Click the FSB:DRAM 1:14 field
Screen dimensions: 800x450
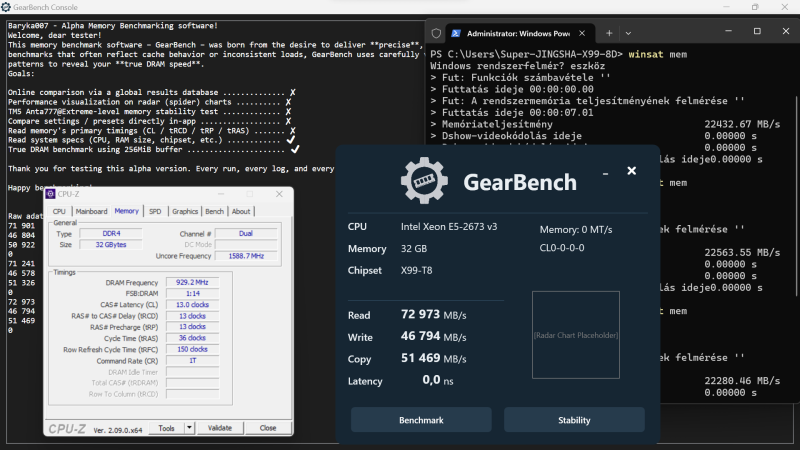tap(192, 293)
